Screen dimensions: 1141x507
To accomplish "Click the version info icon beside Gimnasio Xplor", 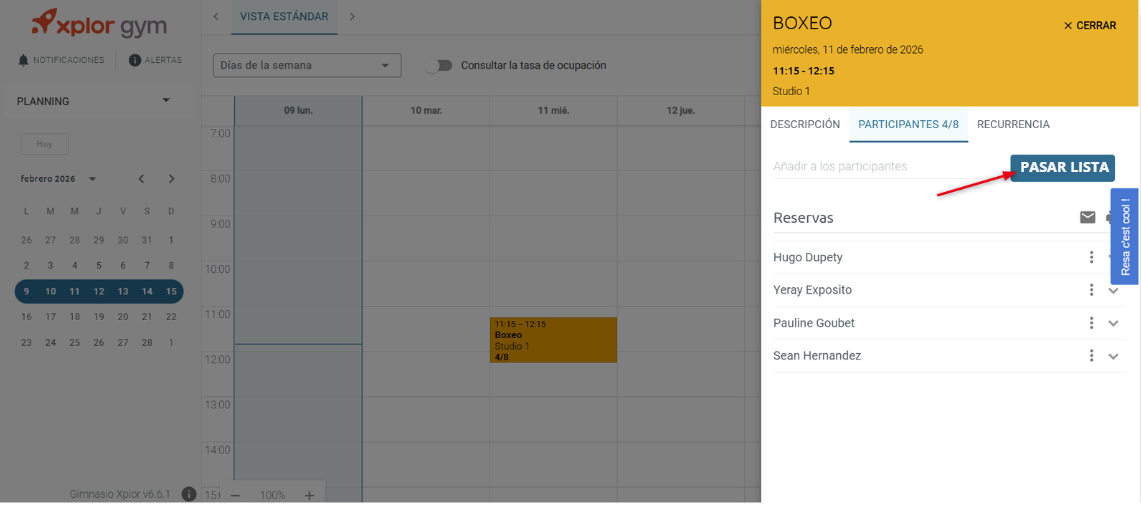I will coord(188,495).
